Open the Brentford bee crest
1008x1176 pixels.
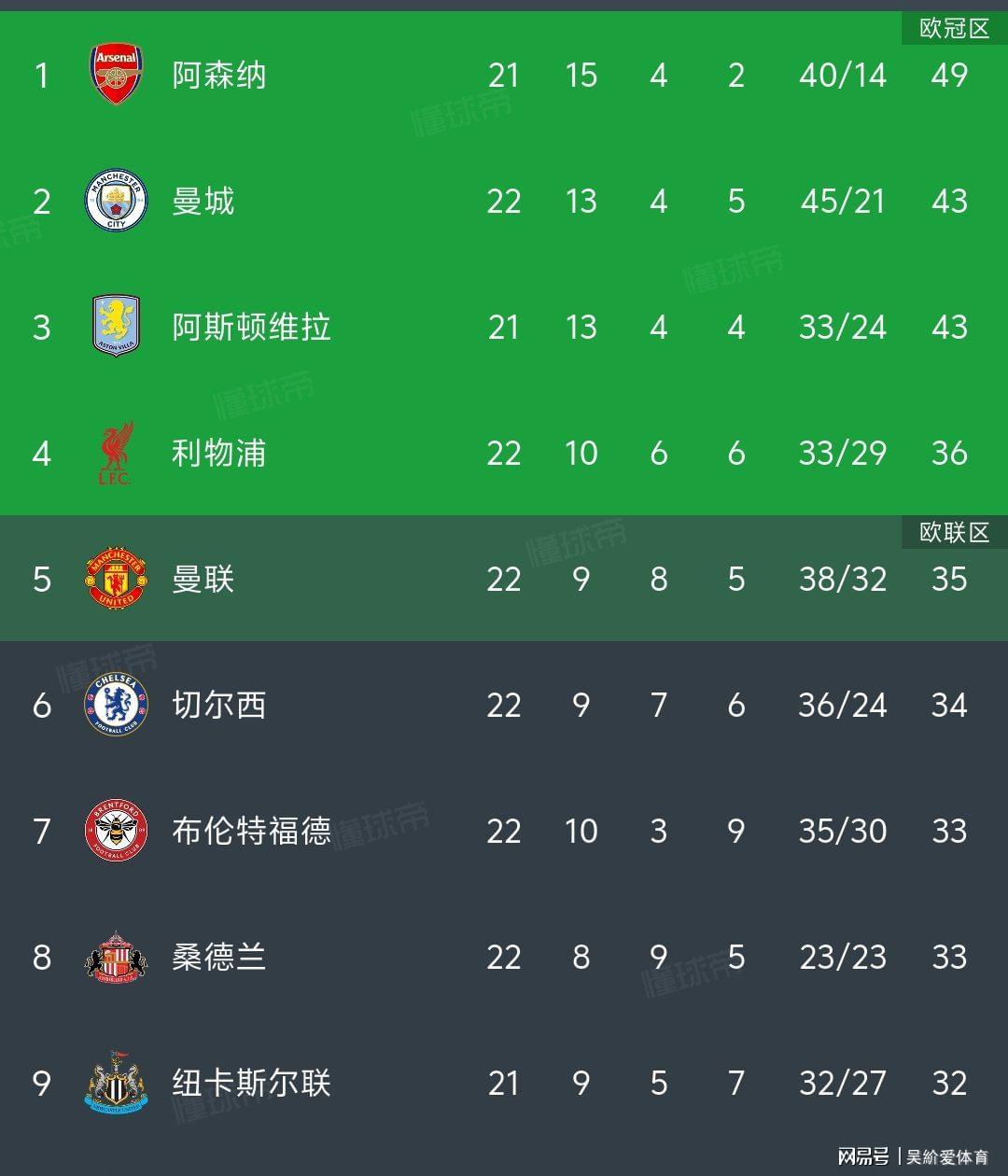(x=117, y=831)
